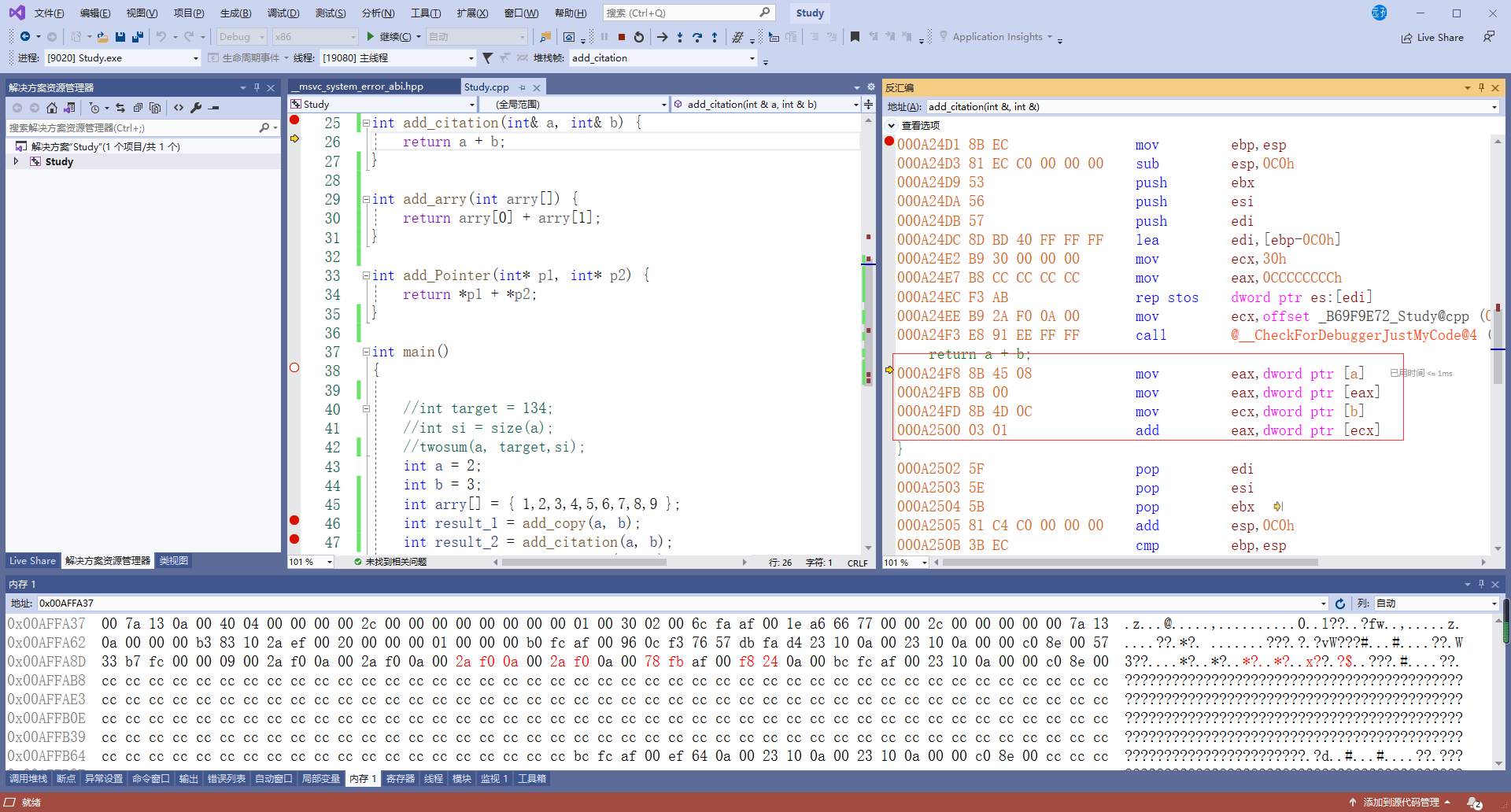Open the 文件(F) menu
Image resolution: width=1511 pixels, height=812 pixels.
click(x=49, y=13)
